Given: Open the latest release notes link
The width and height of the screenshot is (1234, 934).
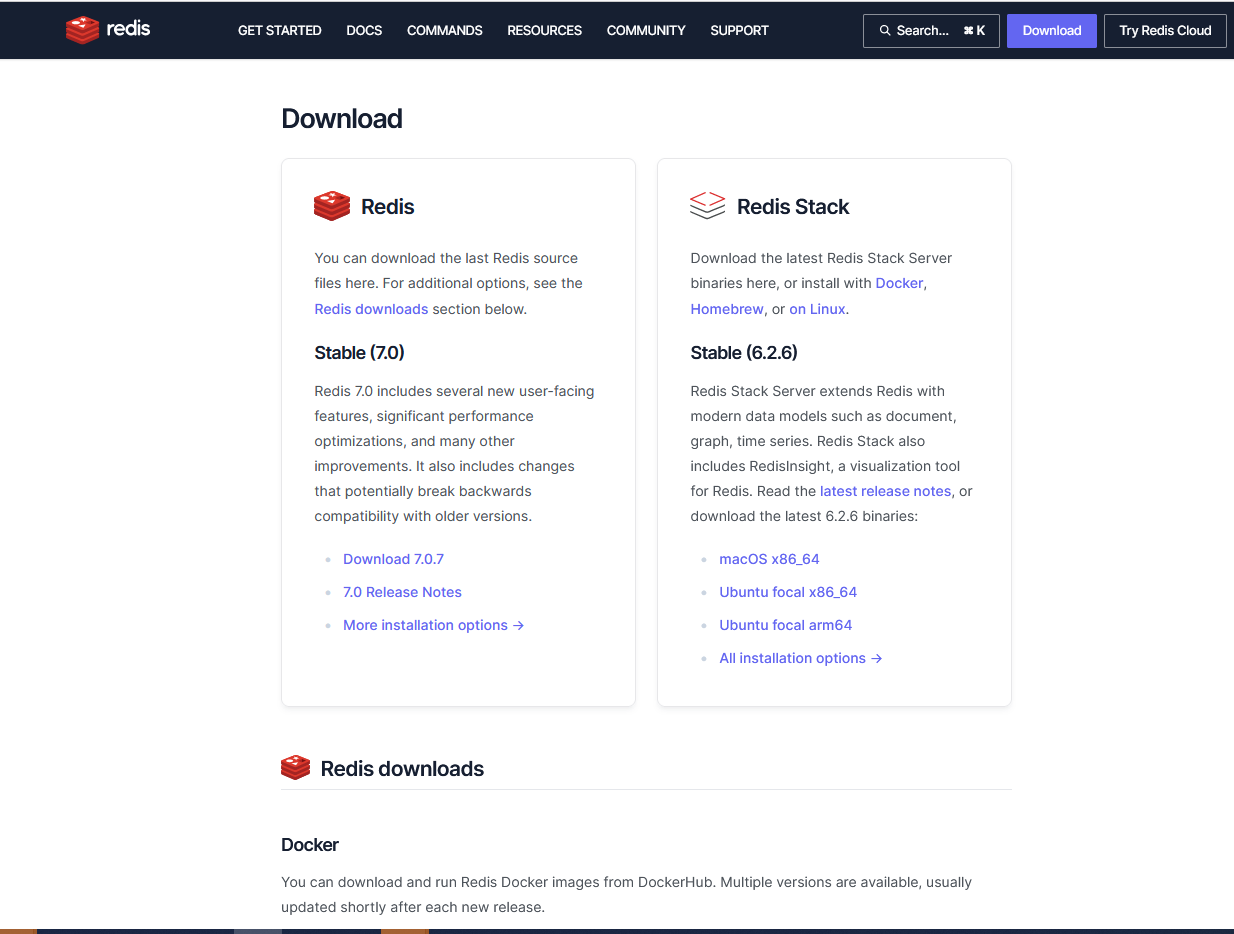Looking at the screenshot, I should (885, 491).
